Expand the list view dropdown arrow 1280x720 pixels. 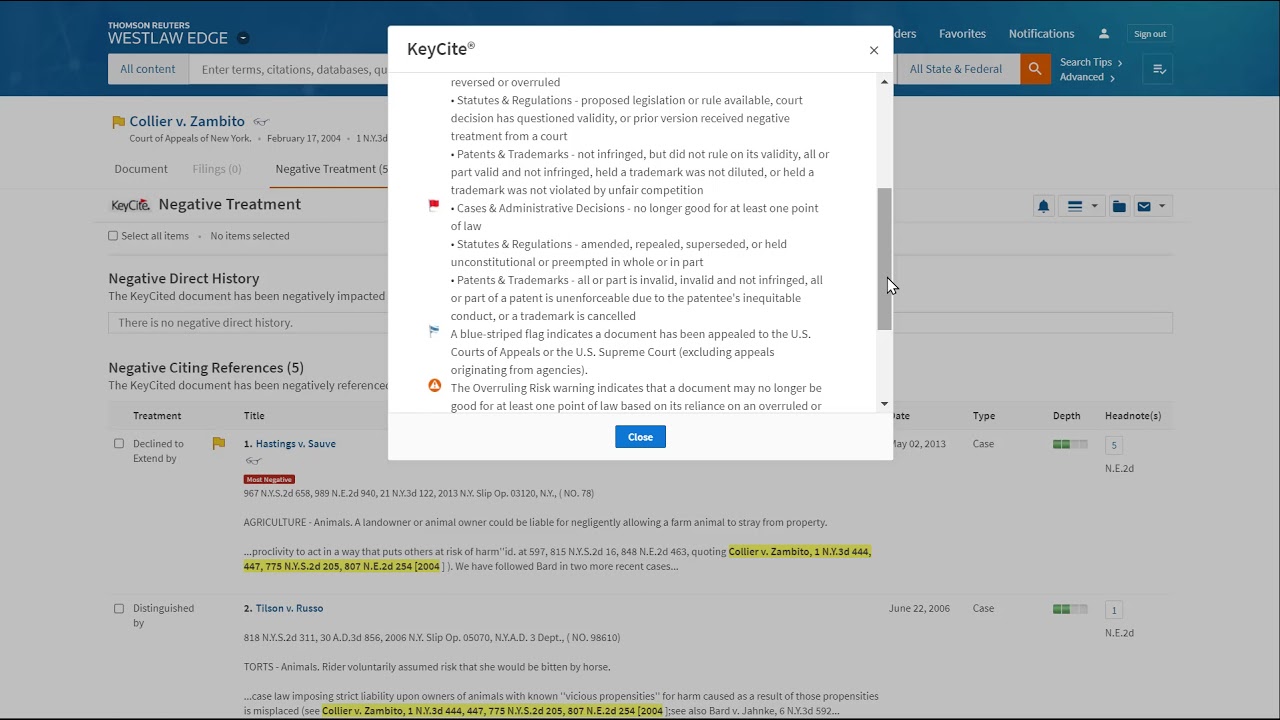click(1094, 206)
